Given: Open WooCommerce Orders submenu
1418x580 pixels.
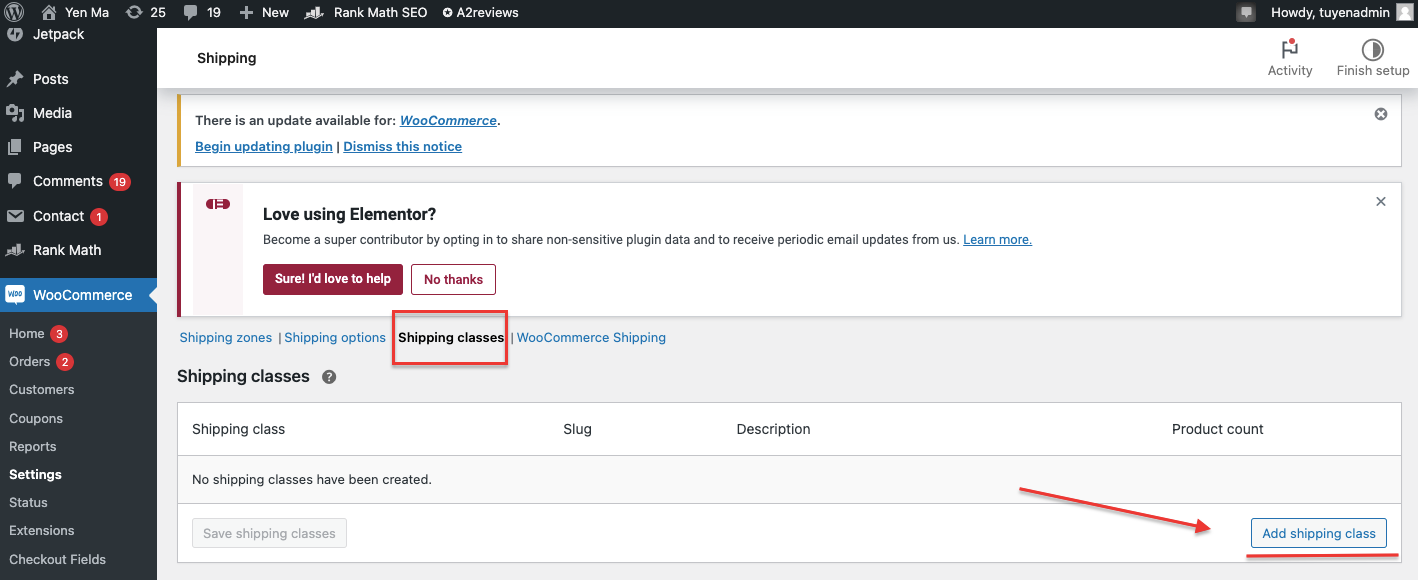Looking at the screenshot, I should (30, 361).
